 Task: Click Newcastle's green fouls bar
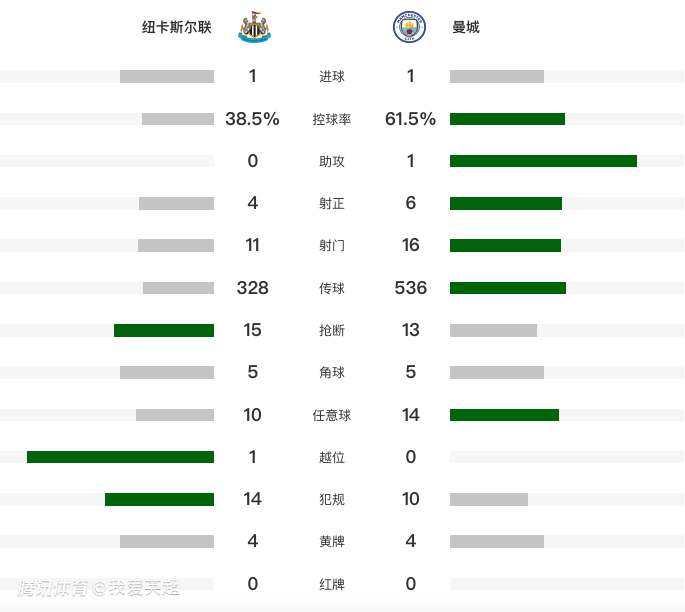(159, 499)
